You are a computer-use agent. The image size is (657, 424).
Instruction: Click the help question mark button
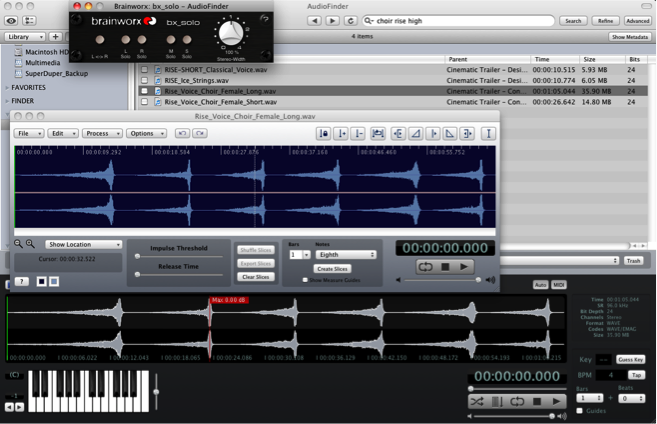(x=22, y=281)
